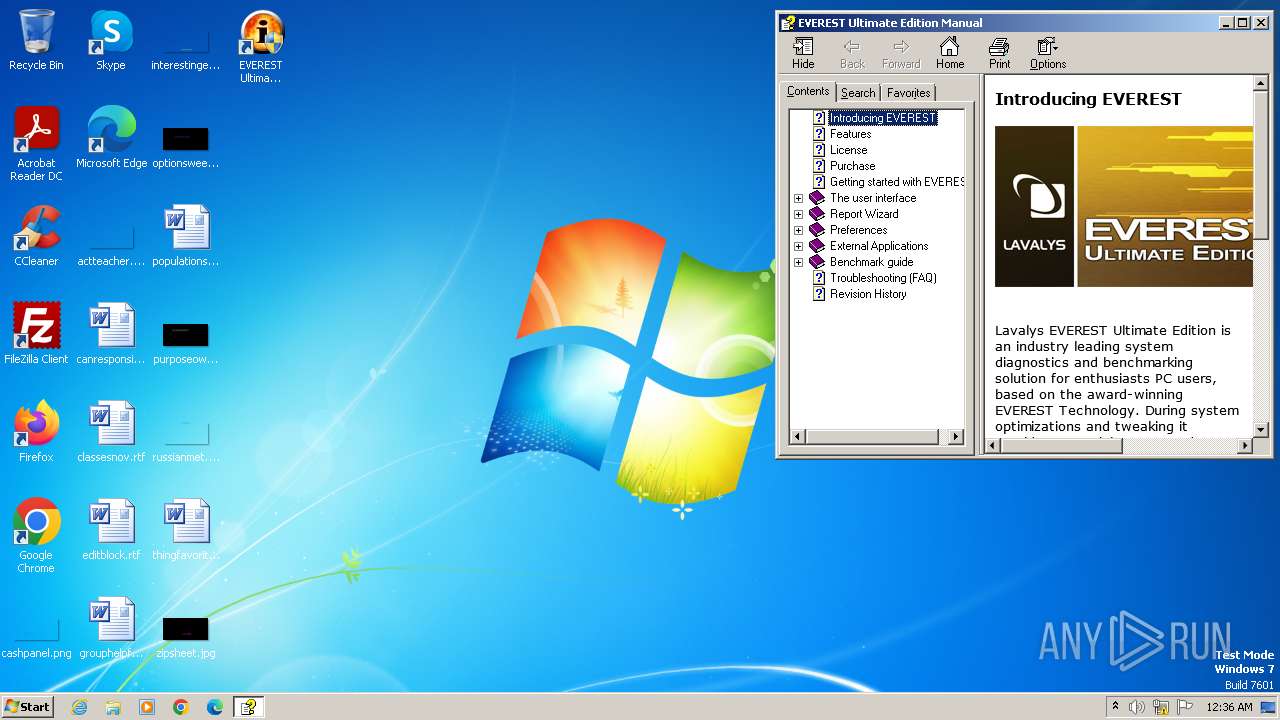The image size is (1280, 720).
Task: Print the current help topic
Action: click(x=999, y=53)
